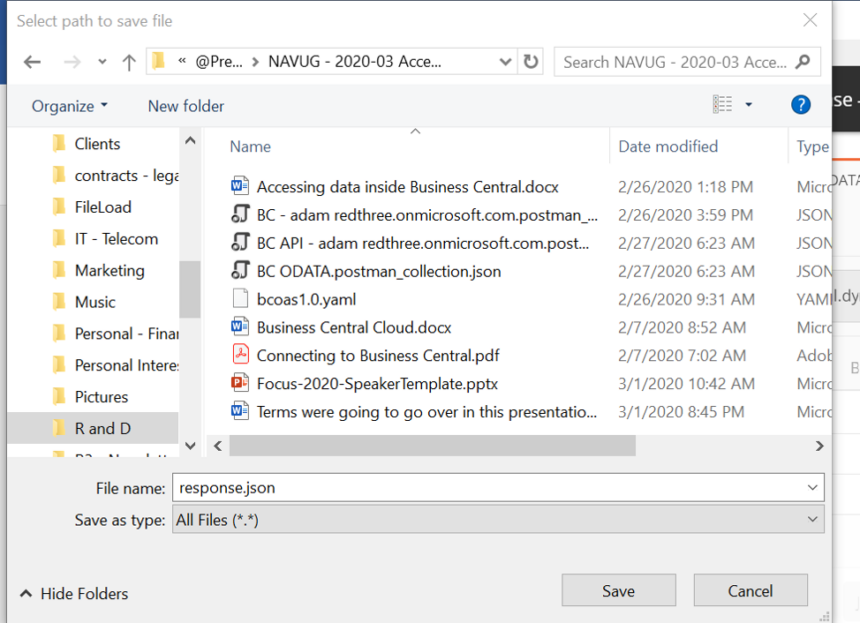
Task: Select the Pictures folder
Action: click(101, 397)
